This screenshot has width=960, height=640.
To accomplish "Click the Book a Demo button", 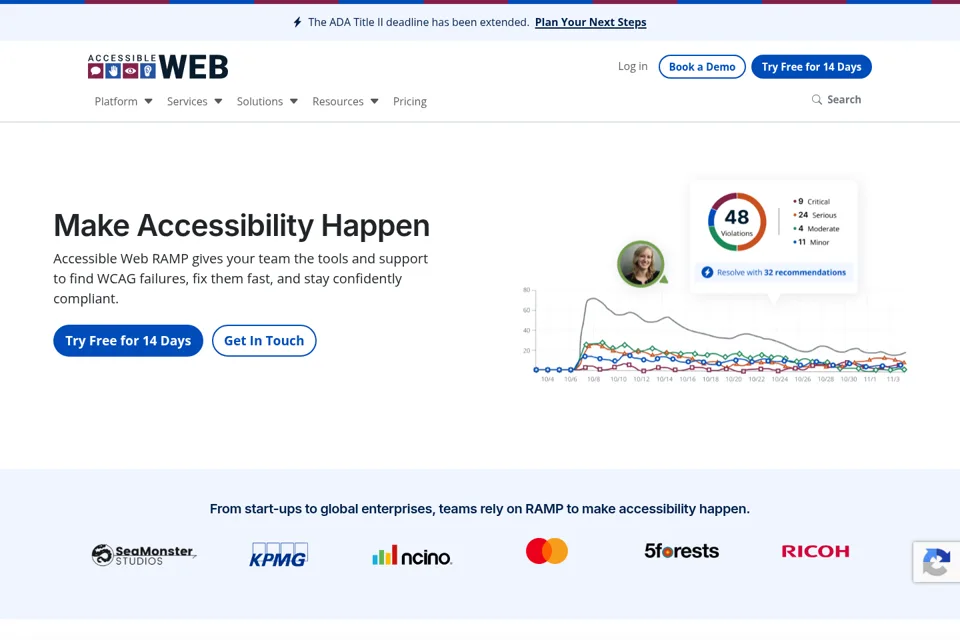I will point(702,67).
